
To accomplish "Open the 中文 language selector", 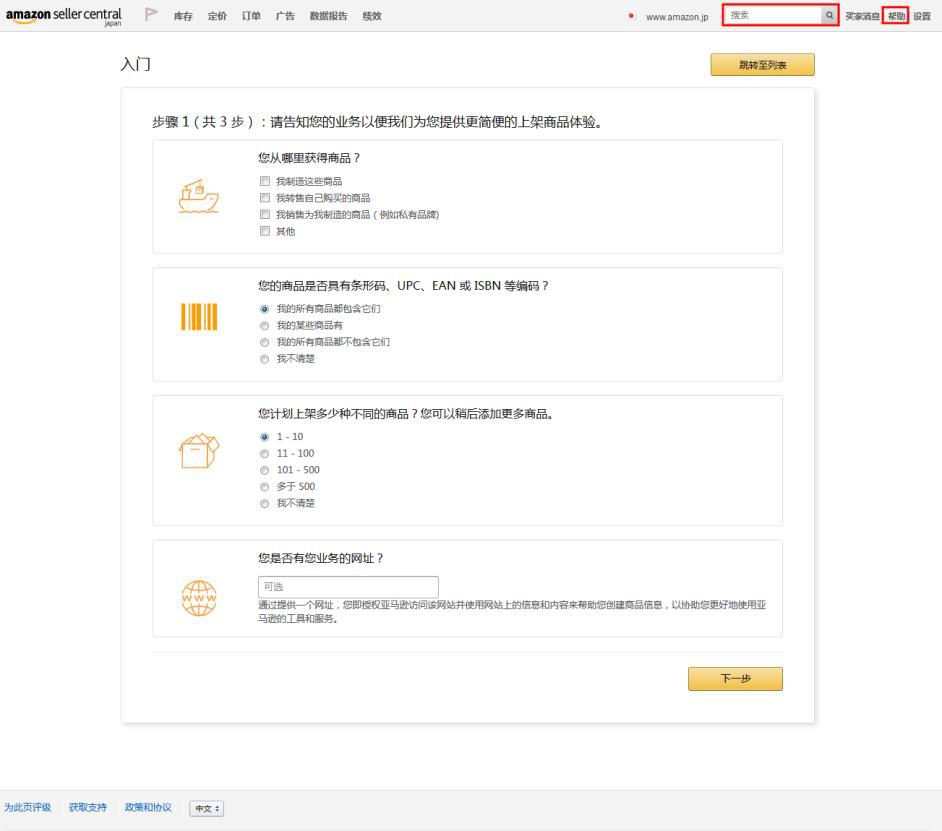I will 204,807.
